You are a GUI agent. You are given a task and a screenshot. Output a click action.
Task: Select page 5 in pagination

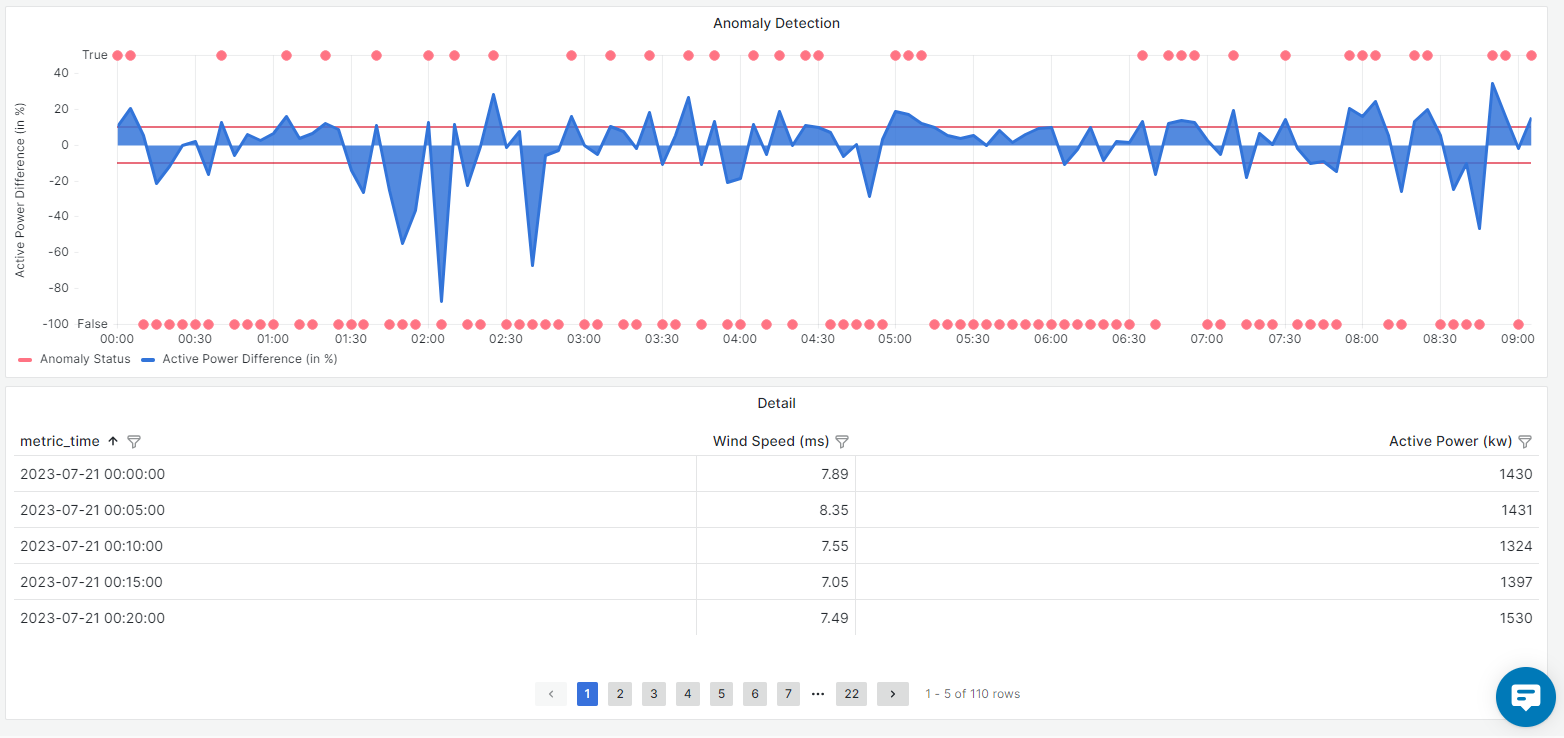point(721,694)
